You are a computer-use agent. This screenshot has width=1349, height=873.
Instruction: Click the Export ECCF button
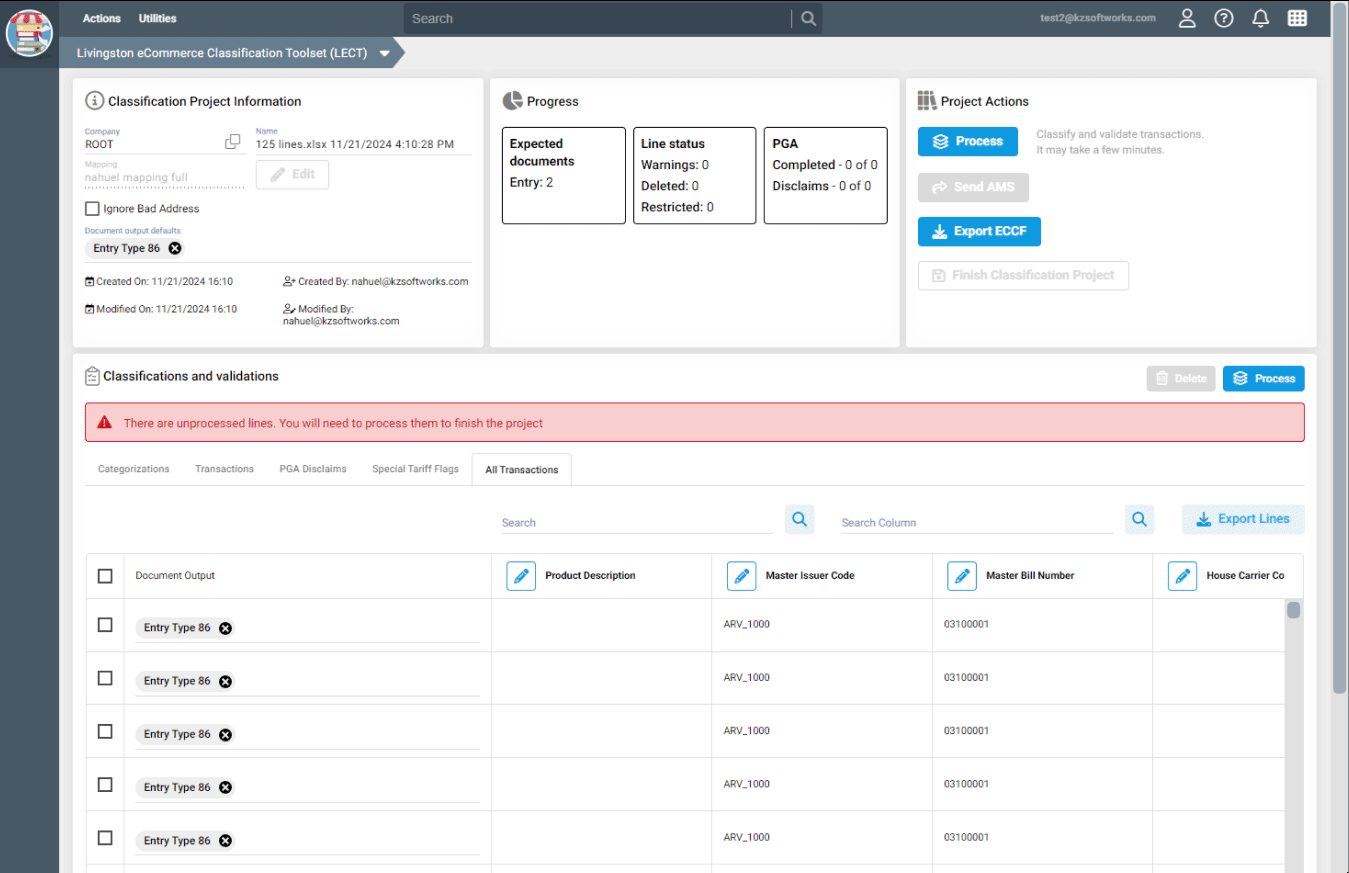coord(979,232)
